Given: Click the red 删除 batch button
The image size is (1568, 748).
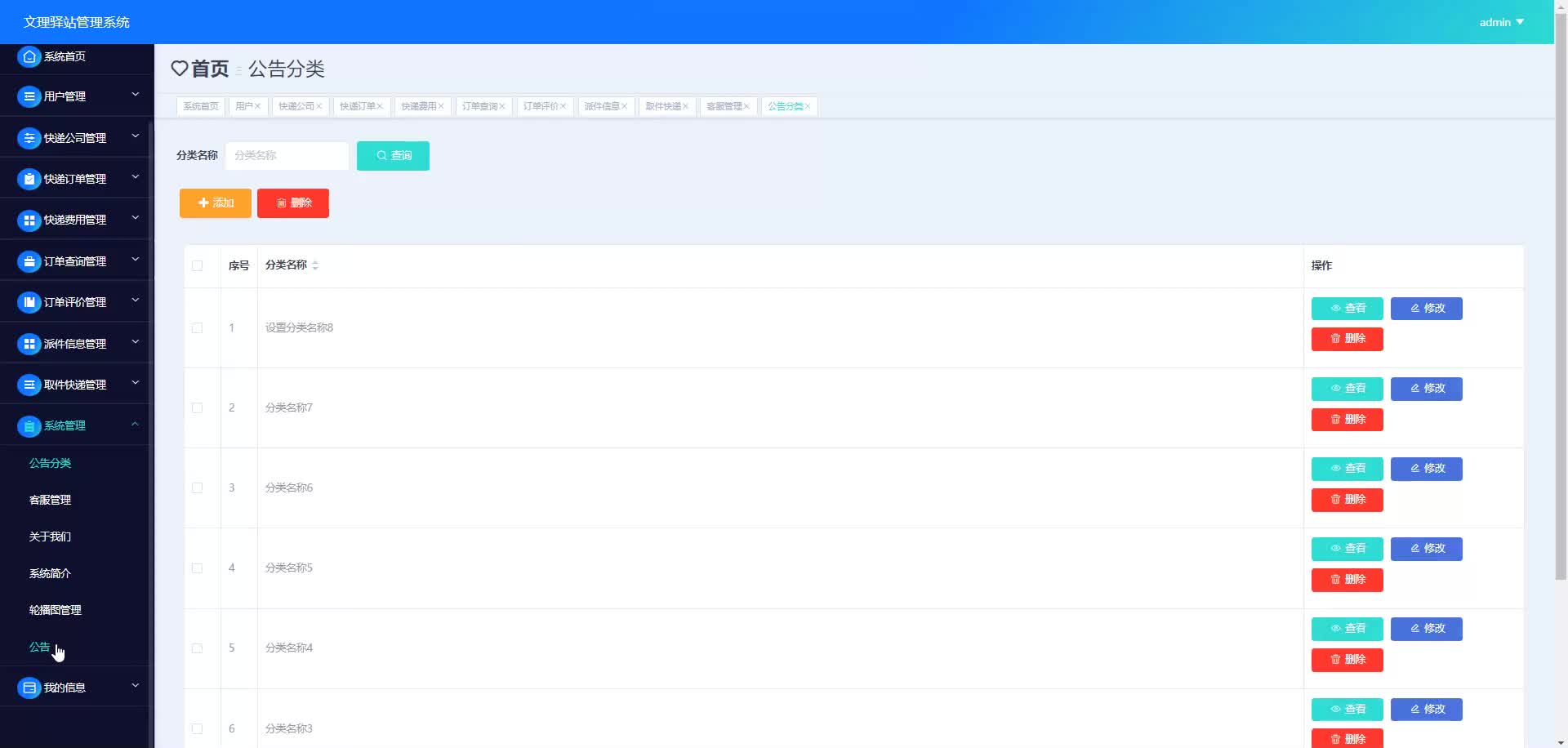Looking at the screenshot, I should (x=293, y=203).
